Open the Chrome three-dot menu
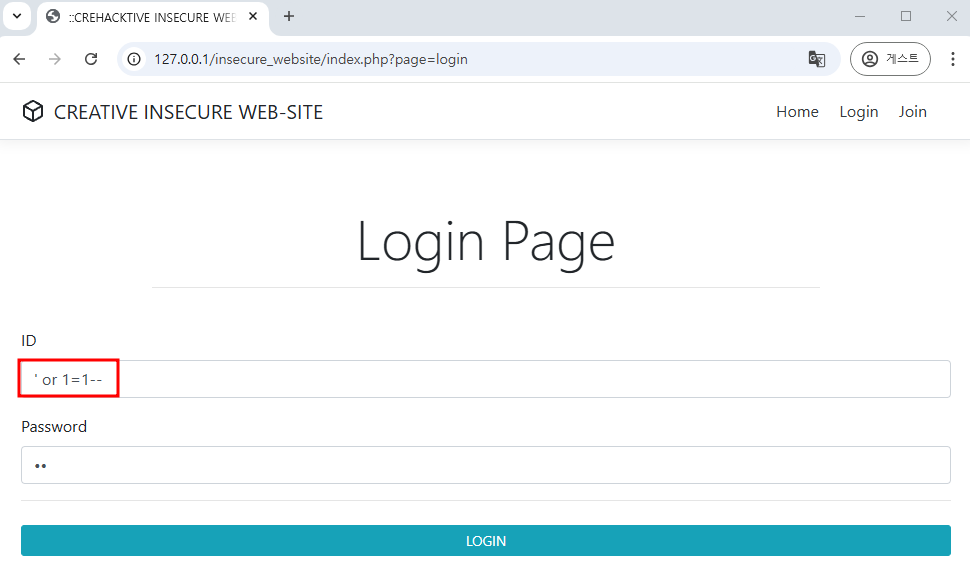970x581 pixels. (x=953, y=59)
